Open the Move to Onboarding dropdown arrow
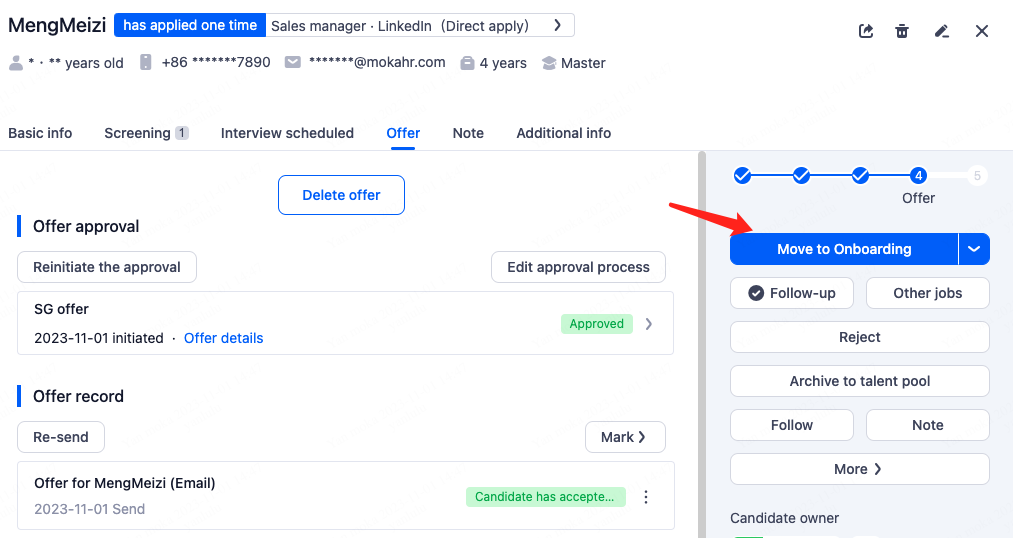 (974, 249)
